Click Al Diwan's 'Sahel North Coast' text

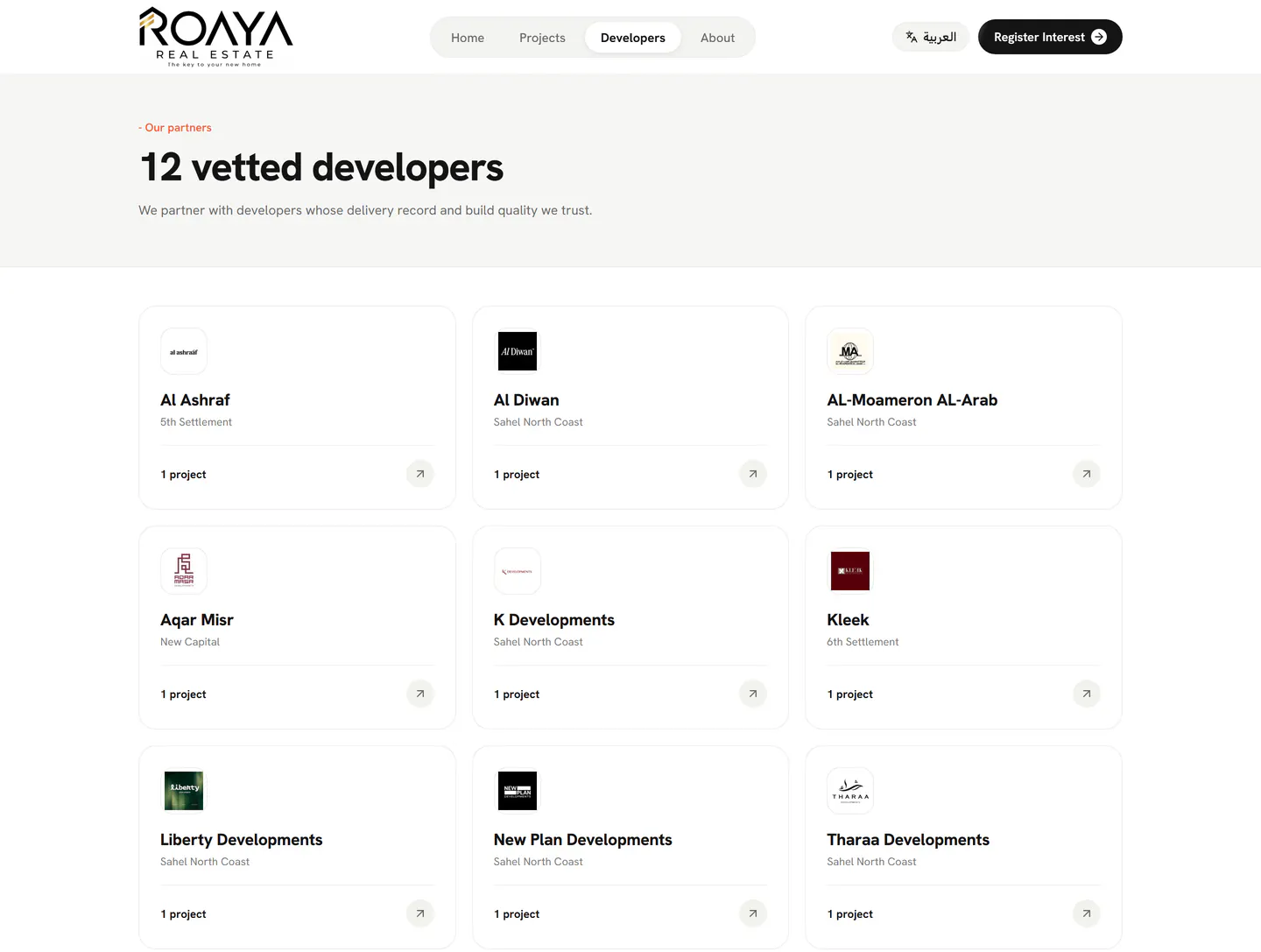pos(539,422)
